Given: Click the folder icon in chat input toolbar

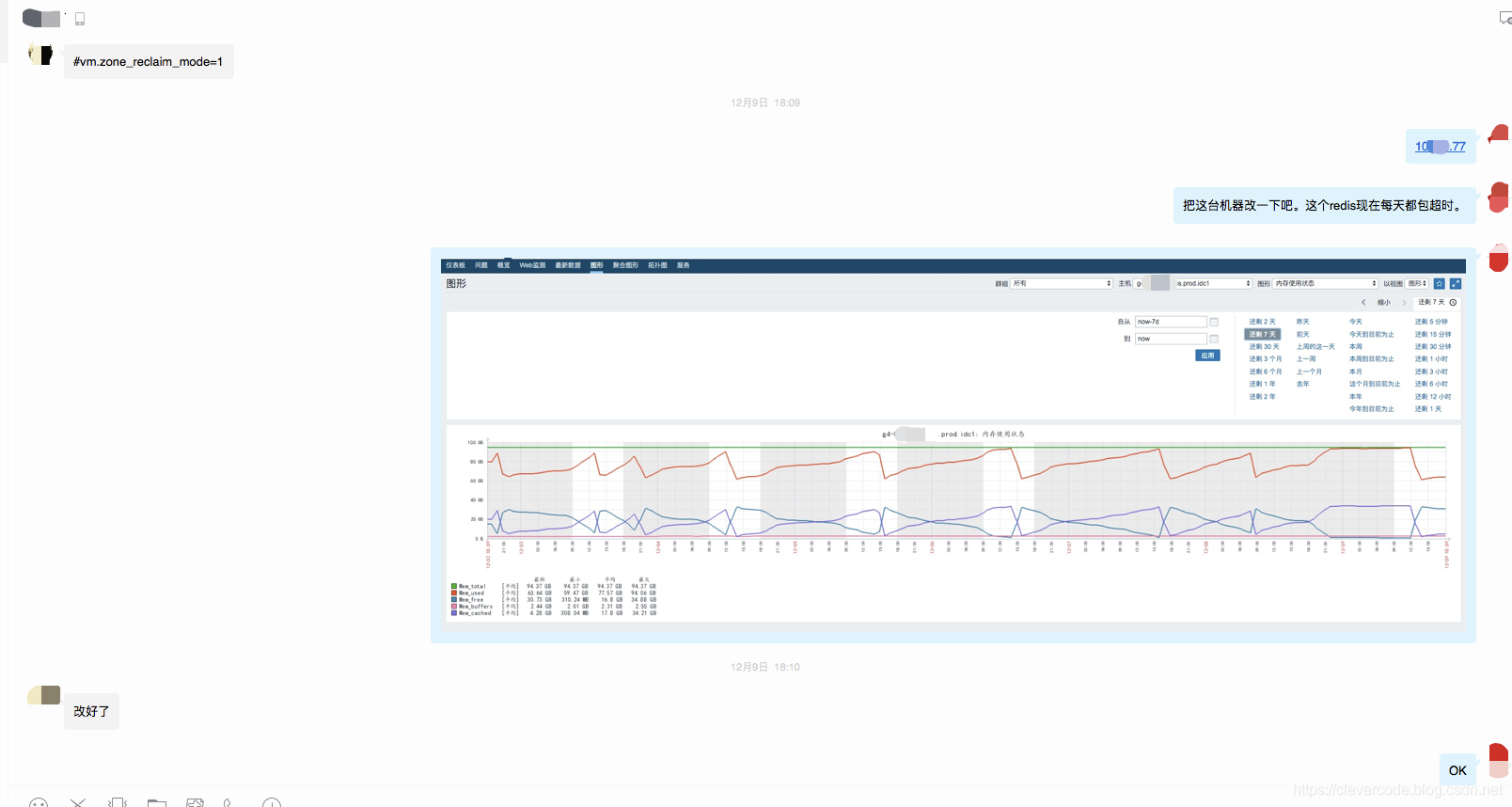Looking at the screenshot, I should (x=157, y=803).
